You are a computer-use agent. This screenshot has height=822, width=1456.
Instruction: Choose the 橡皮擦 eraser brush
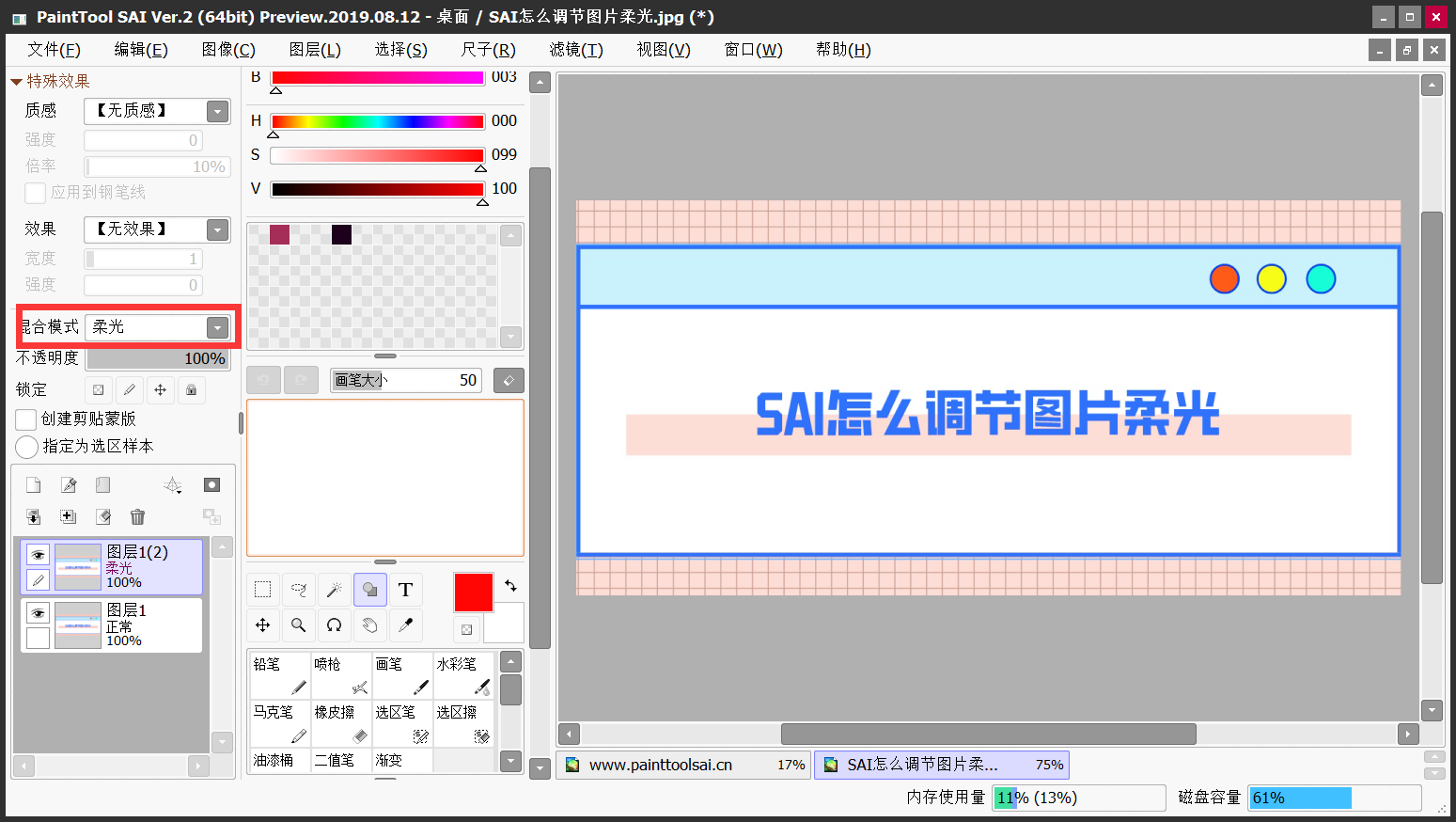coord(341,724)
